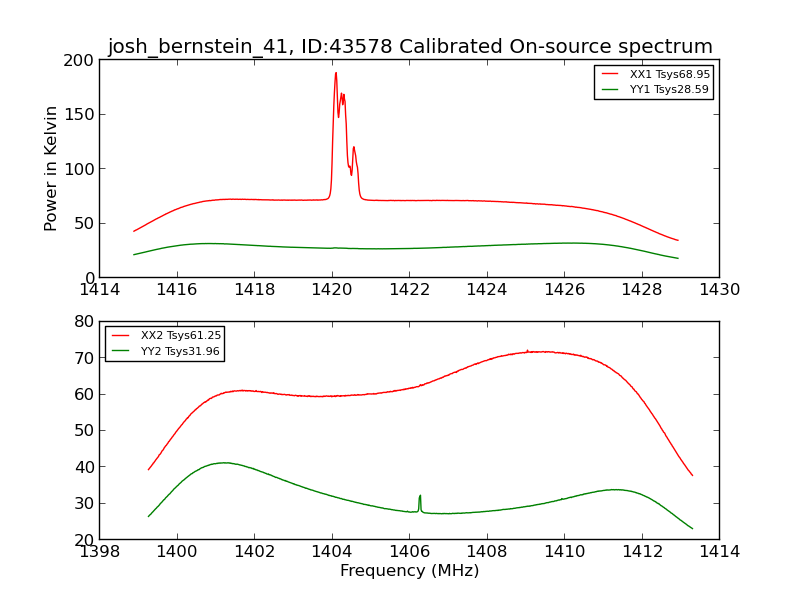Click the 200 tick label on upper y-axis
This screenshot has width=800, height=600.
(82, 60)
